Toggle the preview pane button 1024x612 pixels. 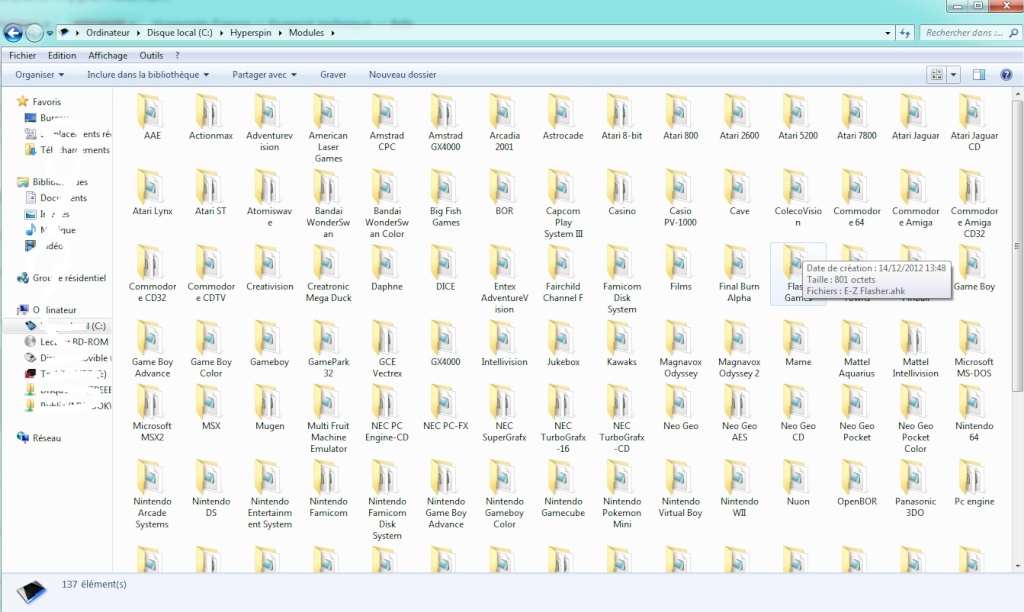pyautogui.click(x=978, y=74)
